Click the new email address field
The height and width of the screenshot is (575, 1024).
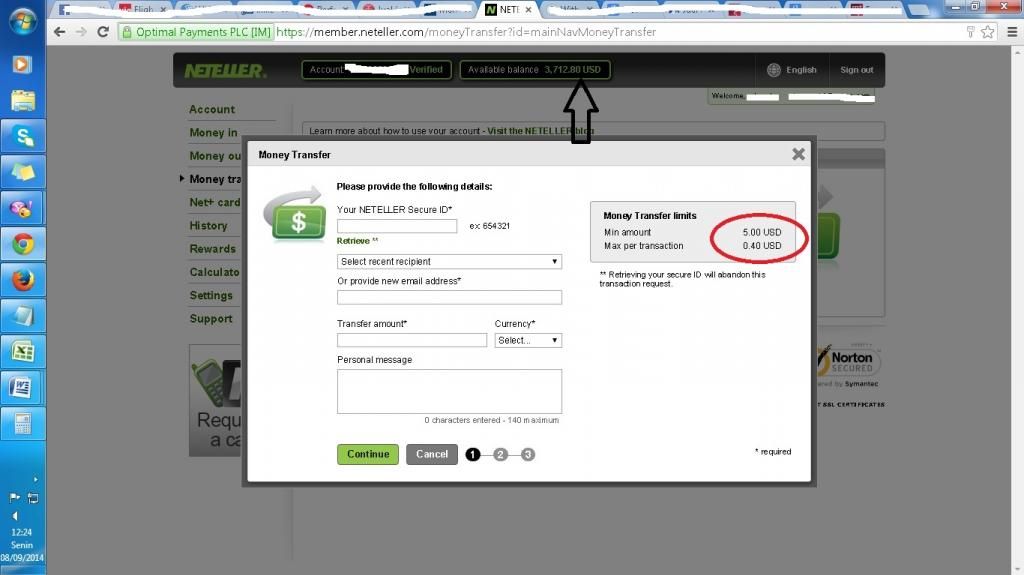[x=449, y=297]
